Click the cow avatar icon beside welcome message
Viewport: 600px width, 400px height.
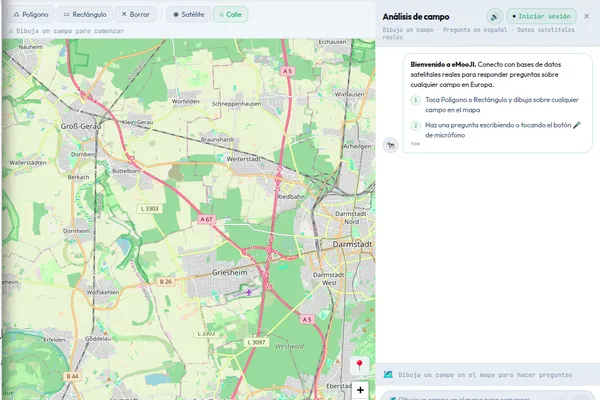(390, 145)
